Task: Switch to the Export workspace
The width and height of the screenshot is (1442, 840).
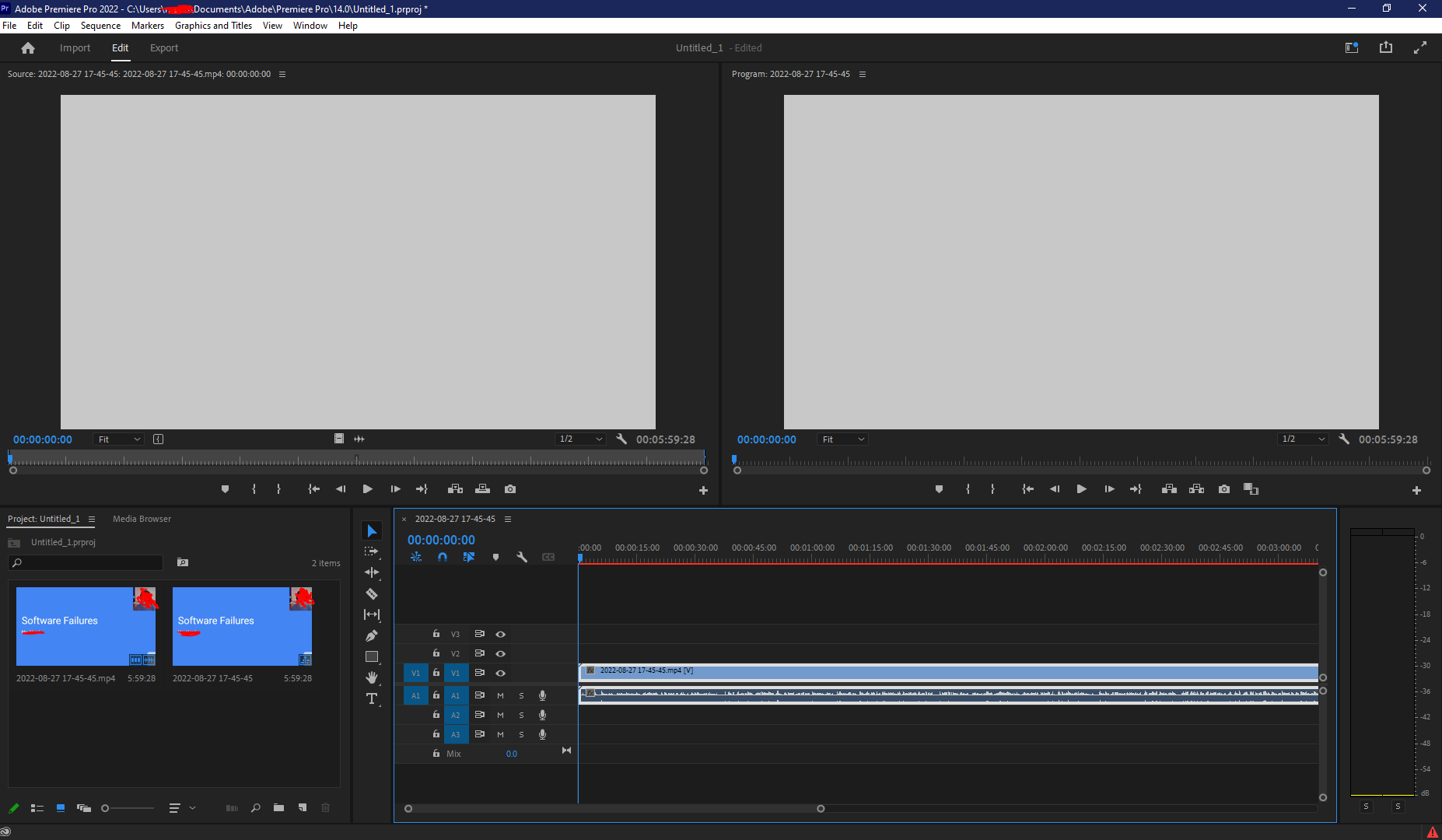Action: 164,48
